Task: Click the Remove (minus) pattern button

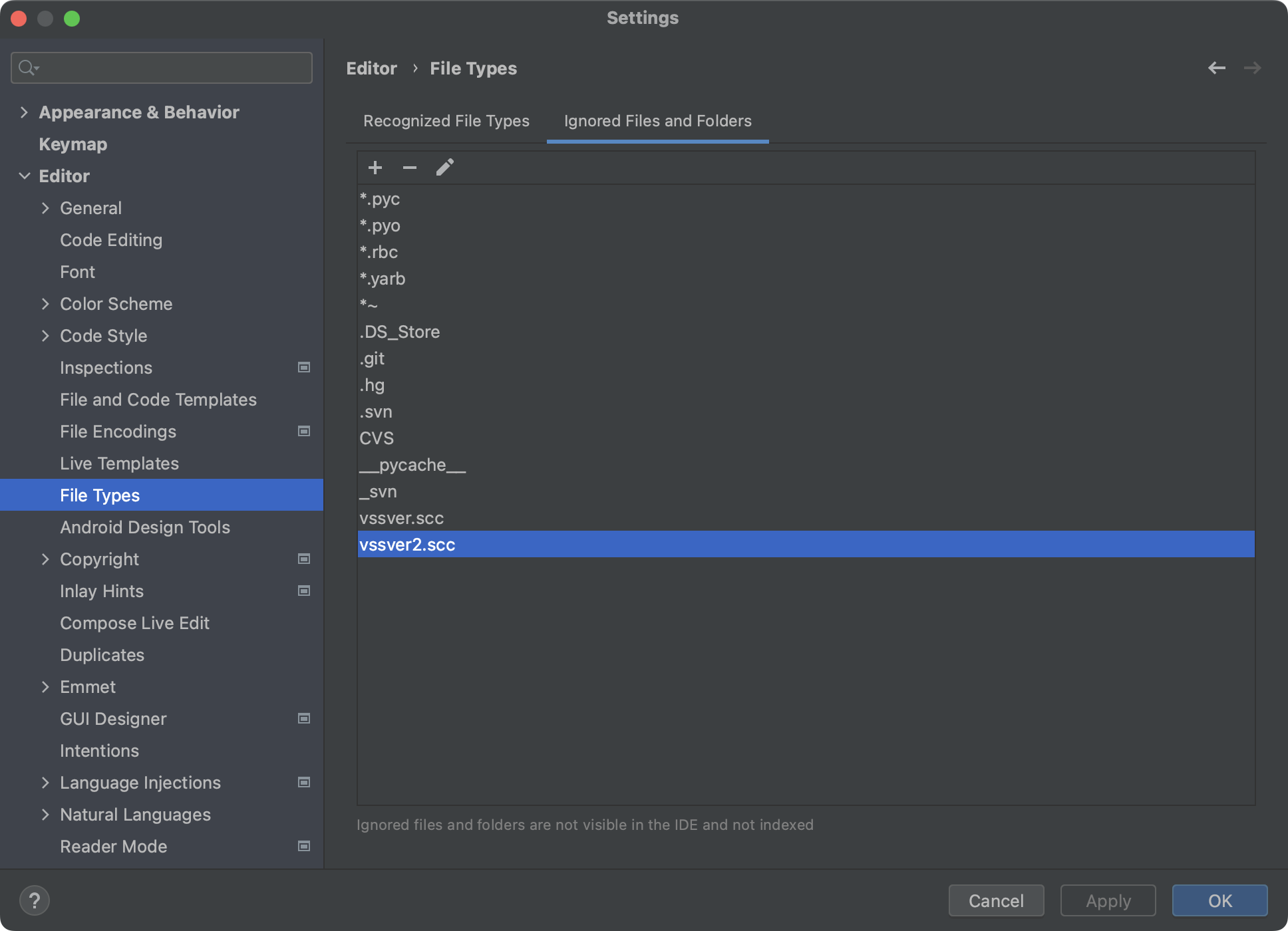Action: point(410,168)
